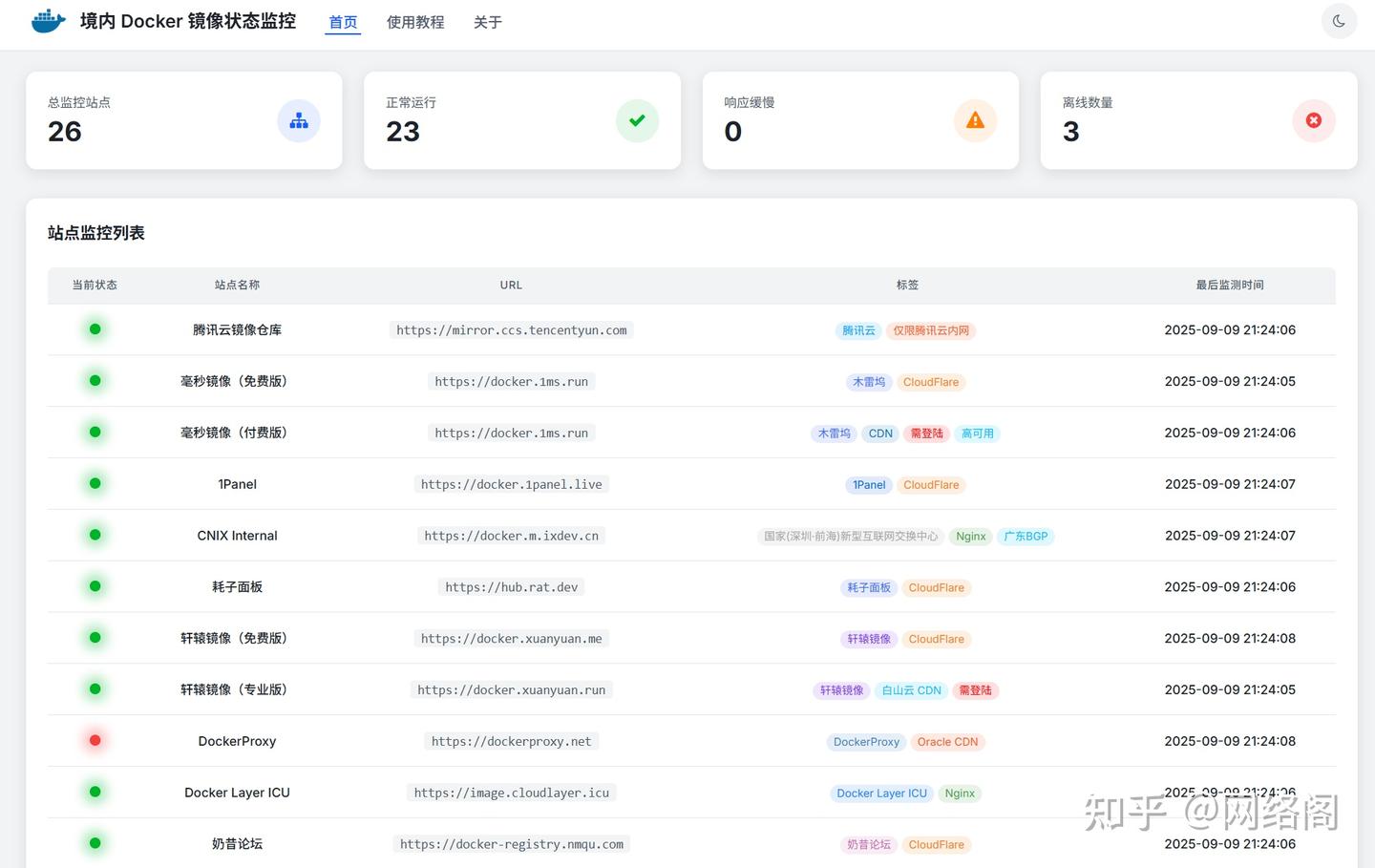1375x868 pixels.
Task: Click green status dot for Docker Layer ICU
Action: pyautogui.click(x=95, y=793)
